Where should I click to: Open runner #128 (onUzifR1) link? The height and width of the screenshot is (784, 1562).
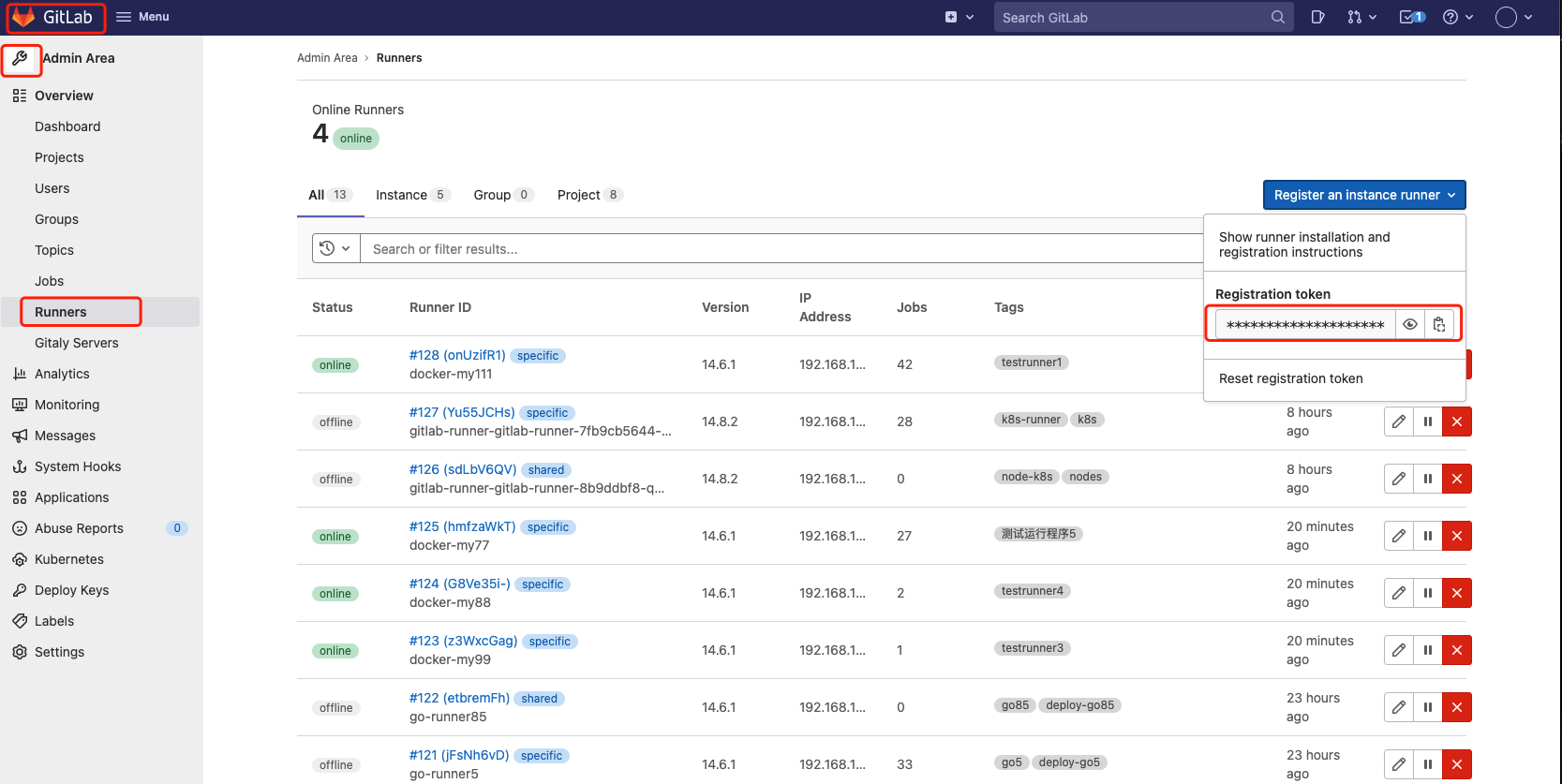tap(457, 355)
